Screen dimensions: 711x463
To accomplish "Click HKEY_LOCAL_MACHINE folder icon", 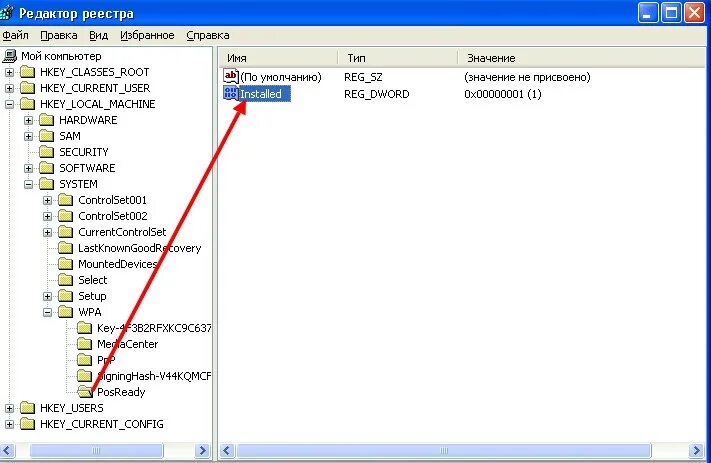I will point(28,104).
